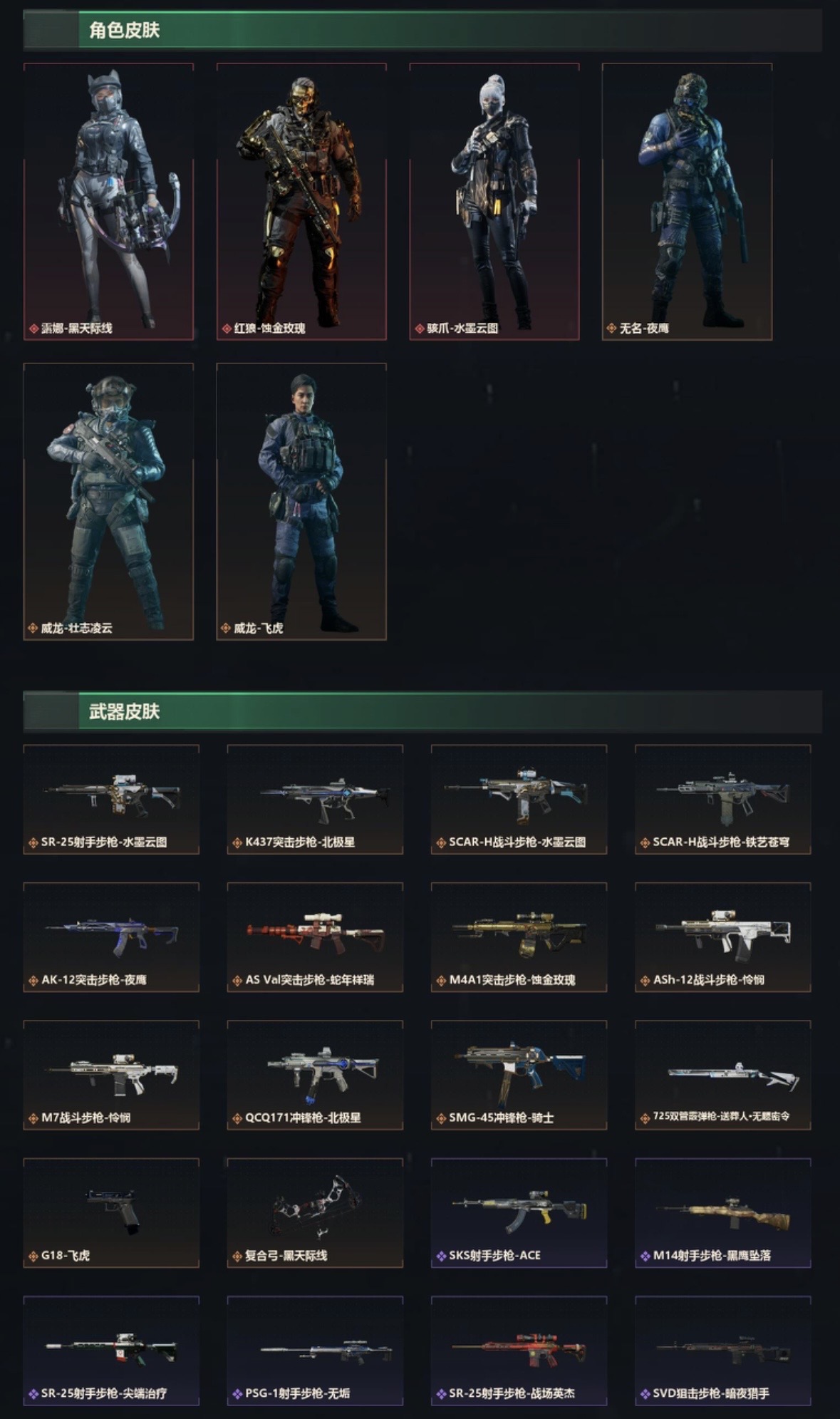Open the 威龙-飞虎 character skin card
Viewport: 840px width, 1419px height.
tap(301, 502)
